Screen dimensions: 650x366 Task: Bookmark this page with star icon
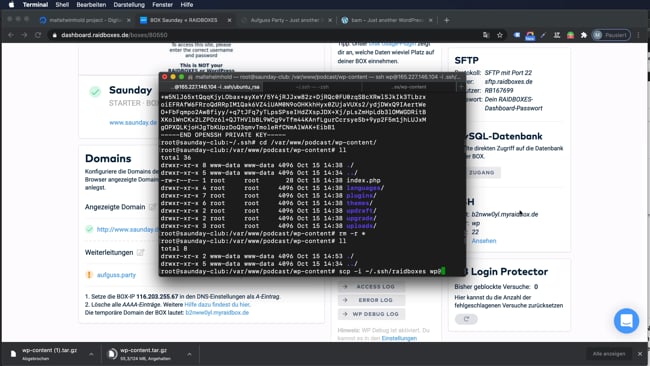[x=500, y=35]
